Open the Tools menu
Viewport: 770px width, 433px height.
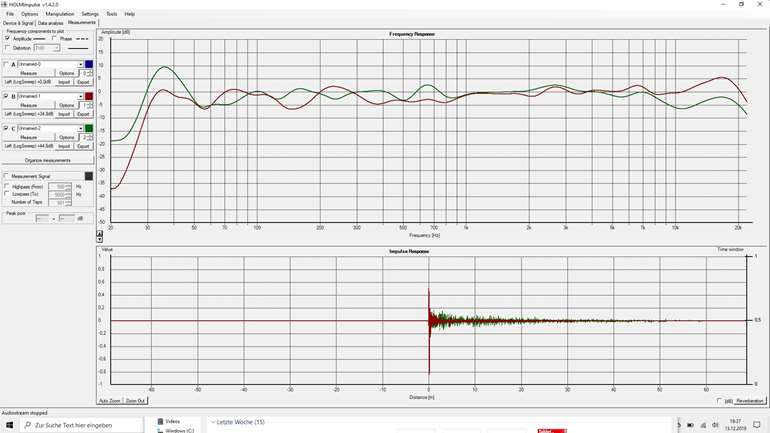[112, 14]
